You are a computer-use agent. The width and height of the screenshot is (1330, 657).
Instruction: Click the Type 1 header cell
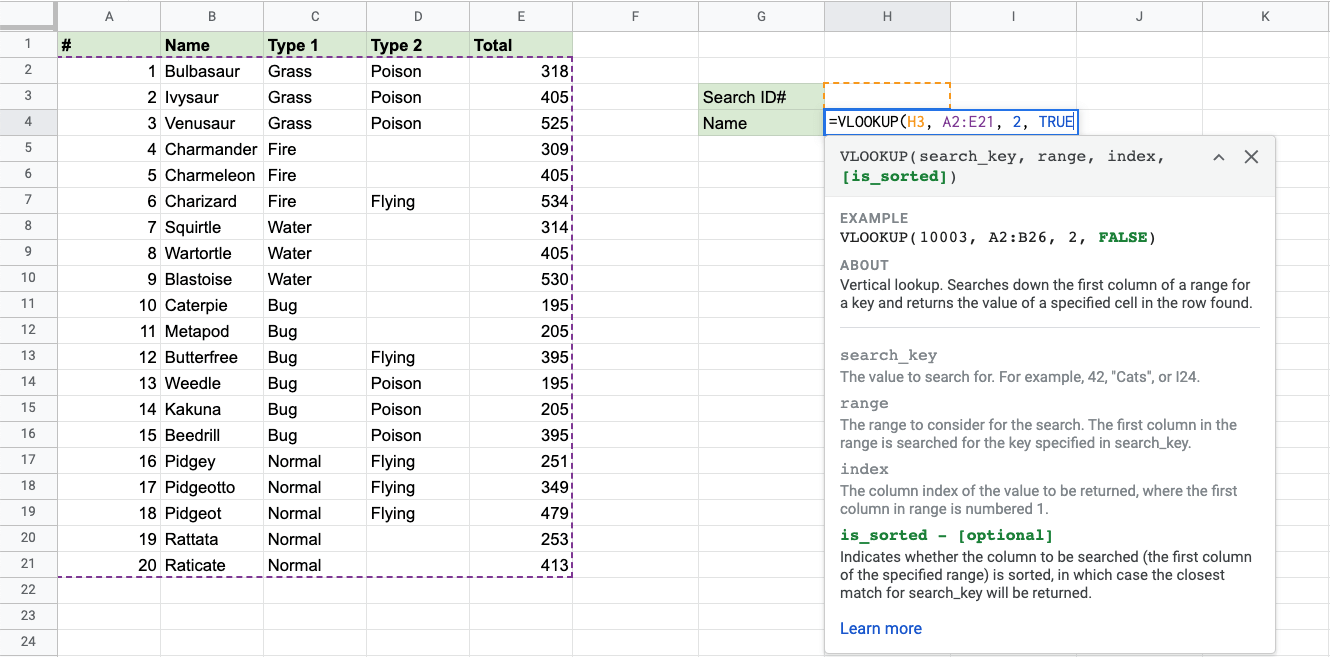314,45
